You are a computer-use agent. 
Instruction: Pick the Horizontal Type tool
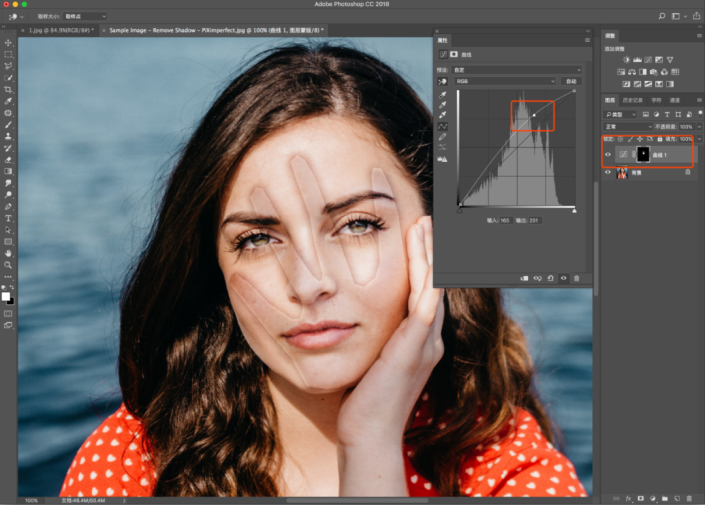(8, 217)
